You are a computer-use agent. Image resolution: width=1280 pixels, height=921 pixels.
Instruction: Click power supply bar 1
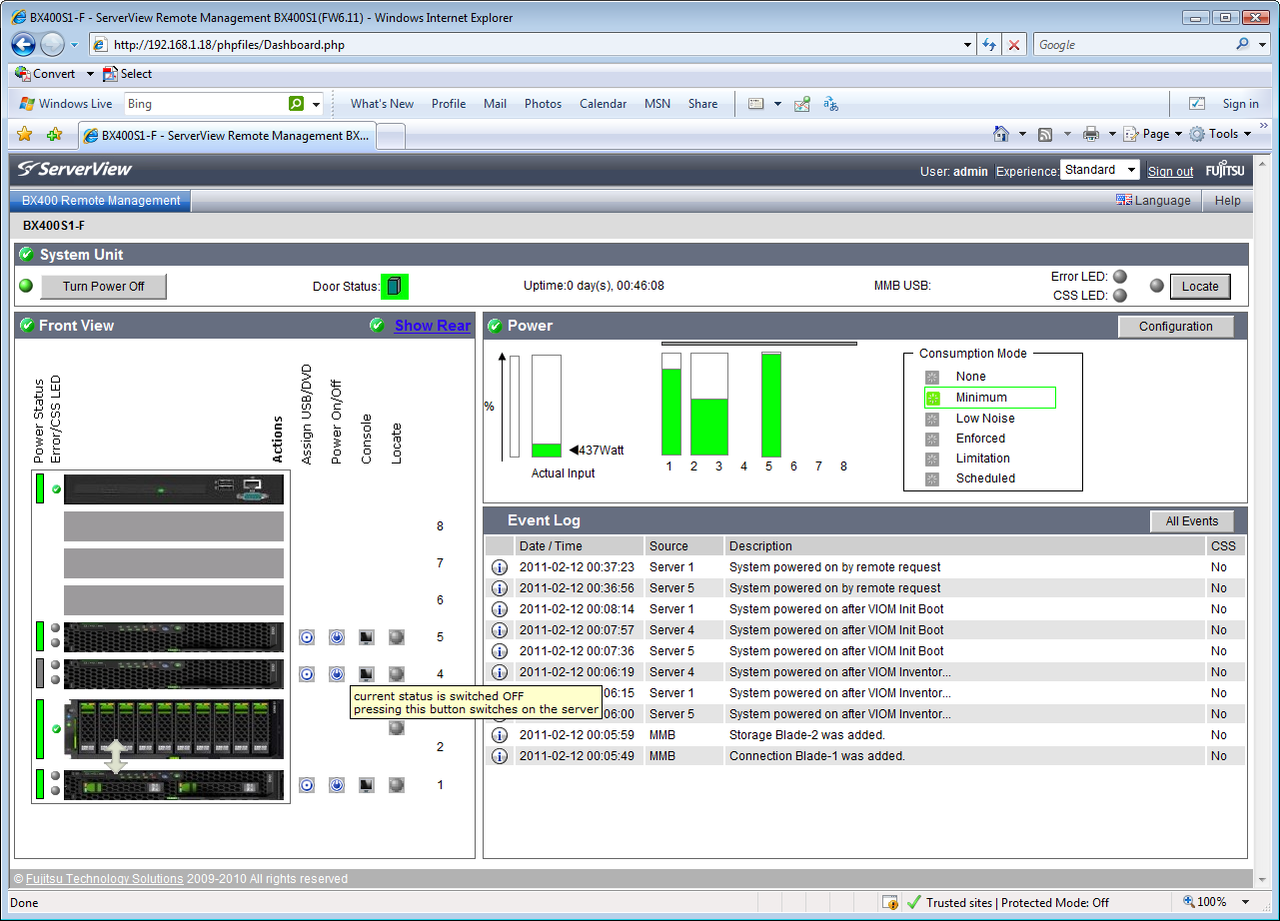pos(671,403)
